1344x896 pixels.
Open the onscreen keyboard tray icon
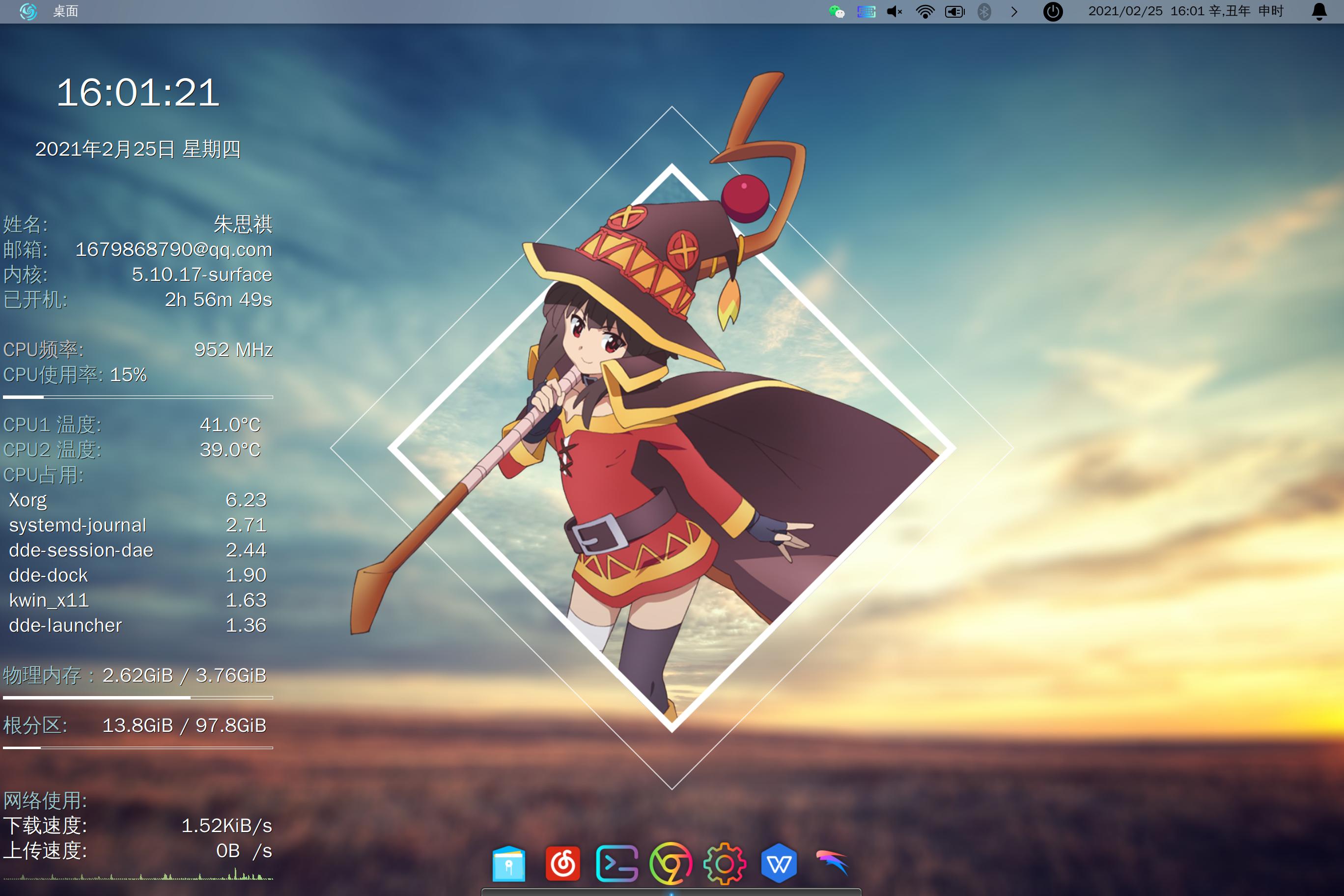coord(867,11)
